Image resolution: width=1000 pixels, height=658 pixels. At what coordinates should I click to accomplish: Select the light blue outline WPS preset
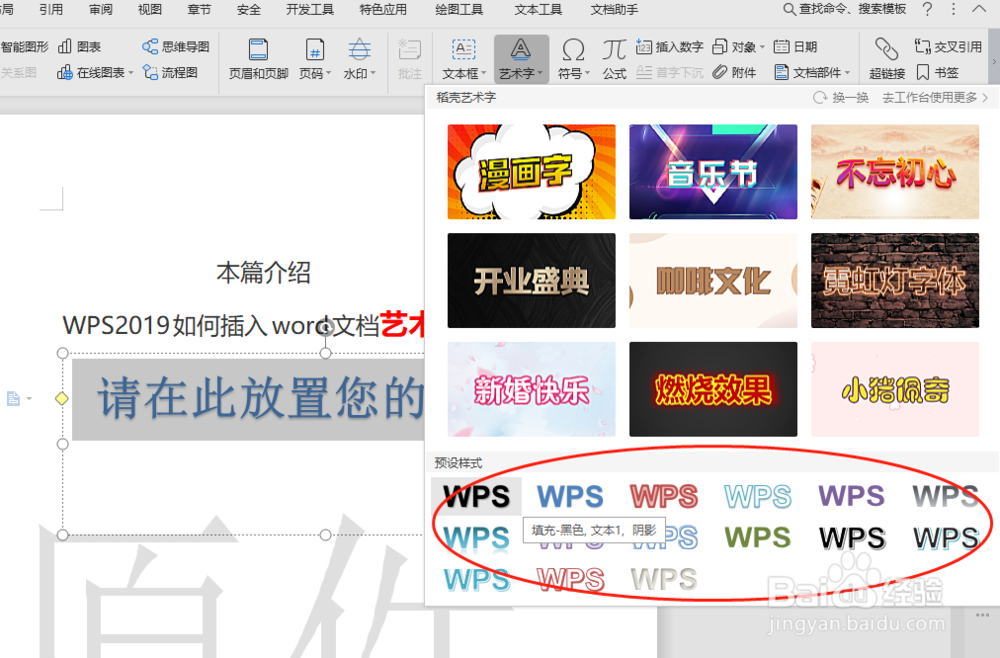click(x=758, y=496)
